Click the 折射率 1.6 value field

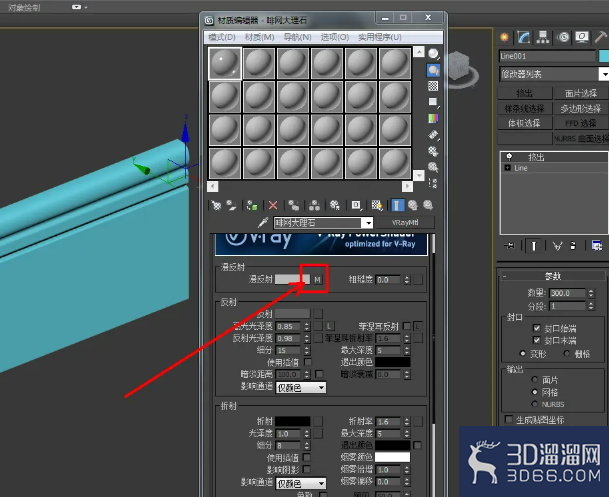[x=388, y=422]
